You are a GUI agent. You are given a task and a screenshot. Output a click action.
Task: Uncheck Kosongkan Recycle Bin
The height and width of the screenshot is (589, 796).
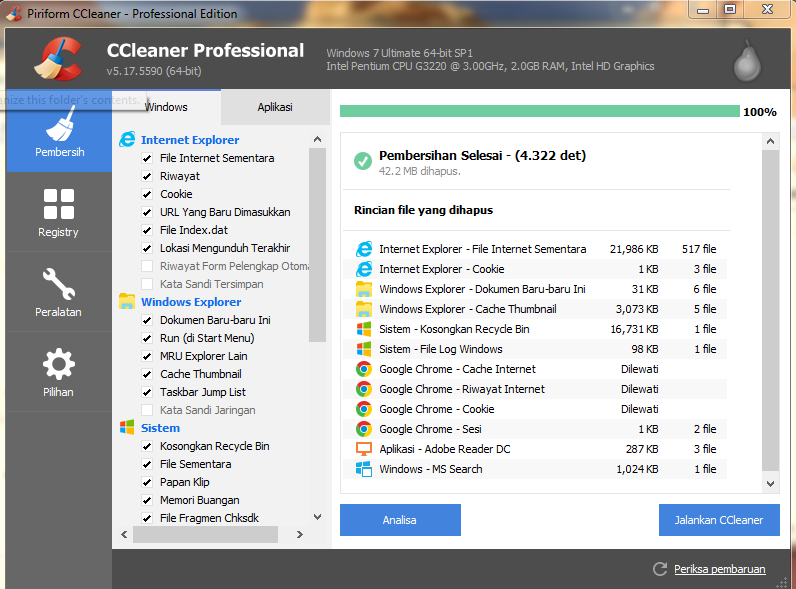[x=147, y=446]
